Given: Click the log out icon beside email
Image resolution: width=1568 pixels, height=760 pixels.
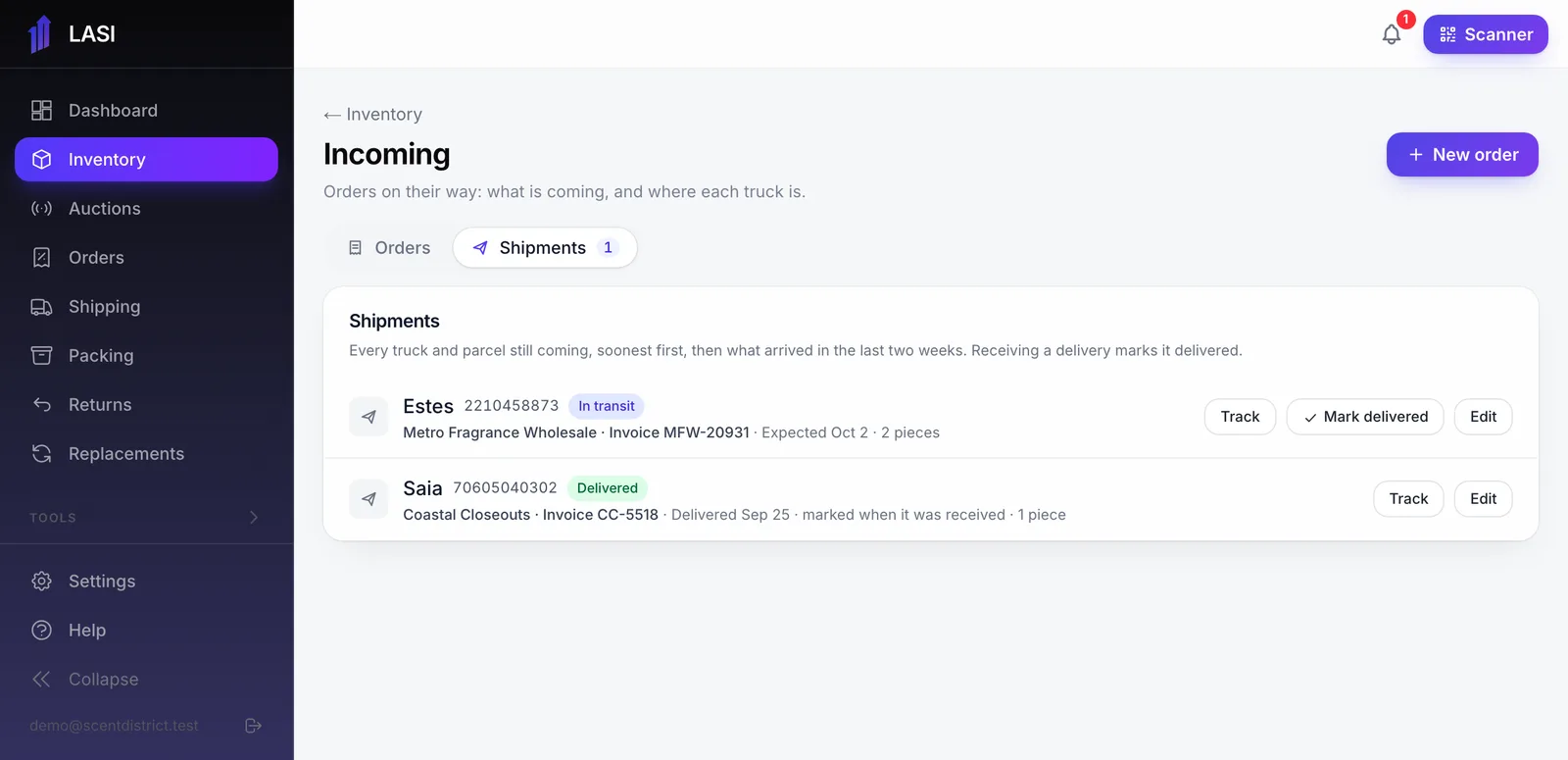Looking at the screenshot, I should pyautogui.click(x=253, y=726).
